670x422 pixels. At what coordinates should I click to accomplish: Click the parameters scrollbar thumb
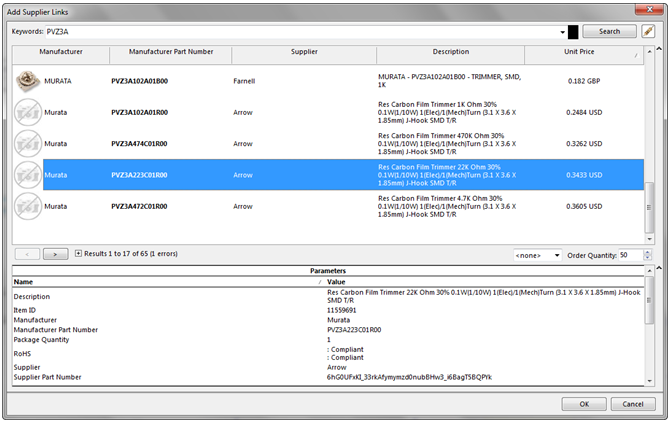[649, 300]
